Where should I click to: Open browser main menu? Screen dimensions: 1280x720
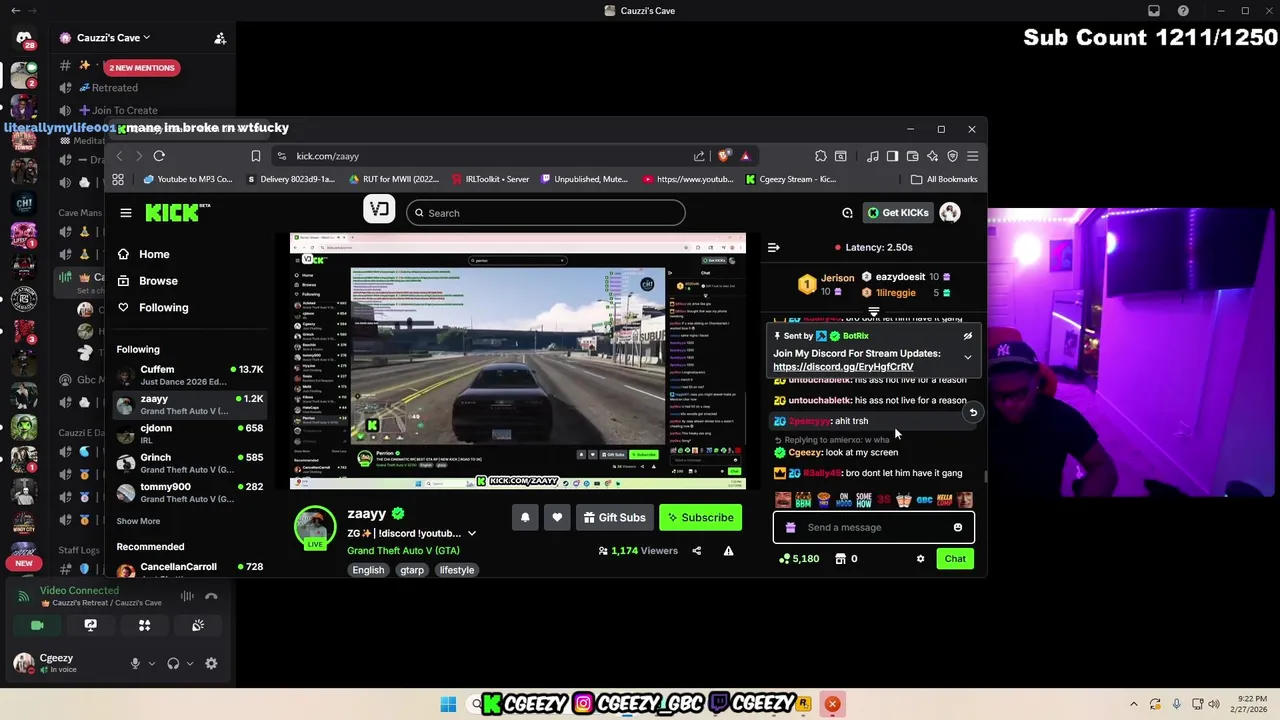pos(972,156)
